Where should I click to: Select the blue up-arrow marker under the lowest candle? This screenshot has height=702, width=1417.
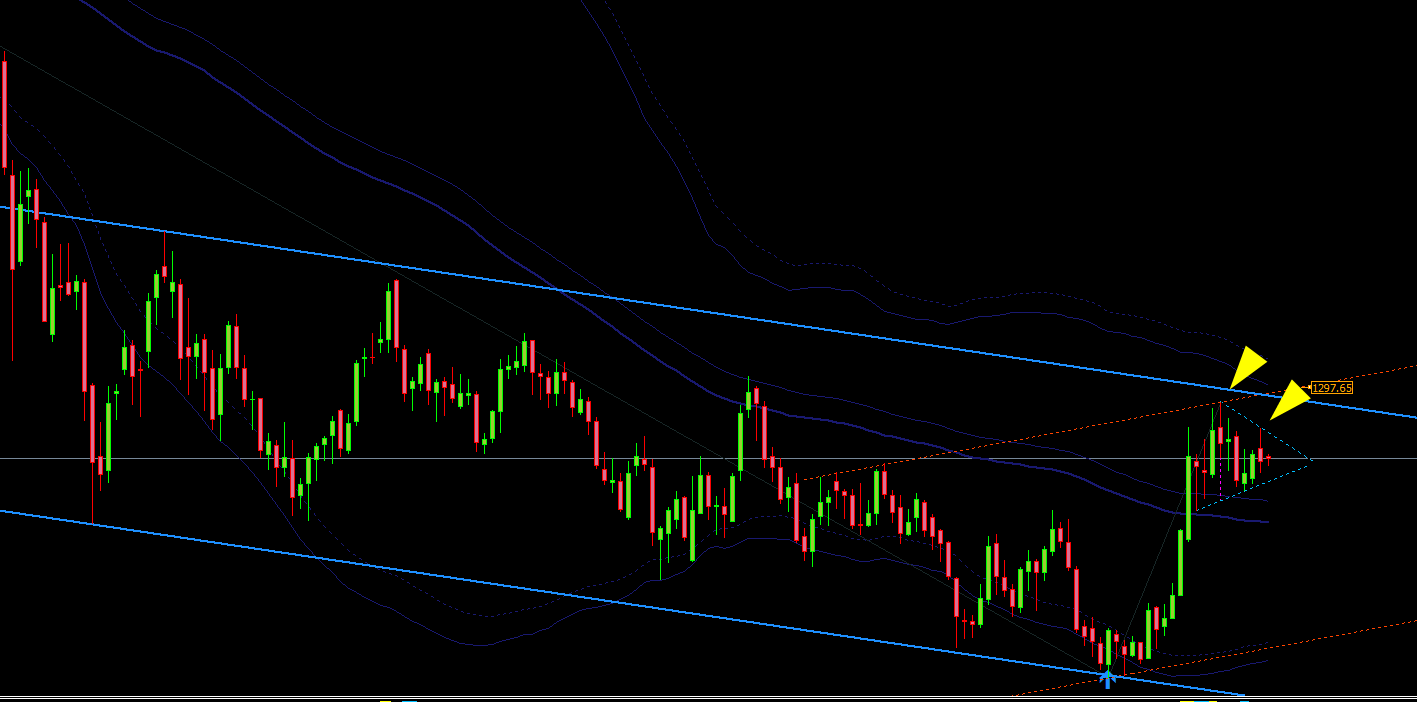click(1107, 679)
